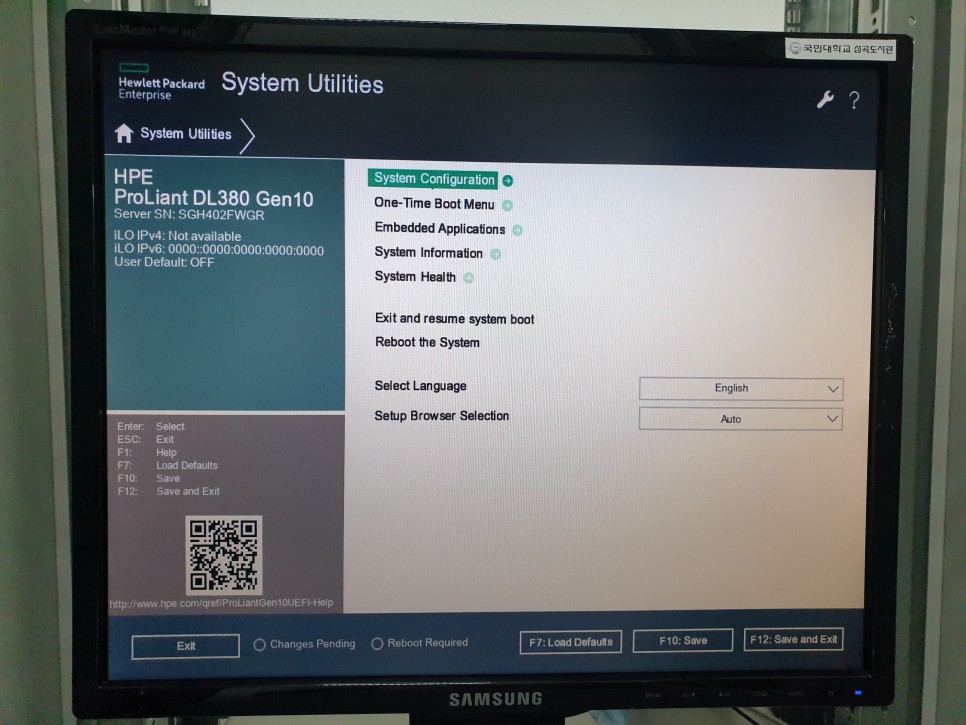Click F7: Load Defaults button

pyautogui.click(x=570, y=642)
